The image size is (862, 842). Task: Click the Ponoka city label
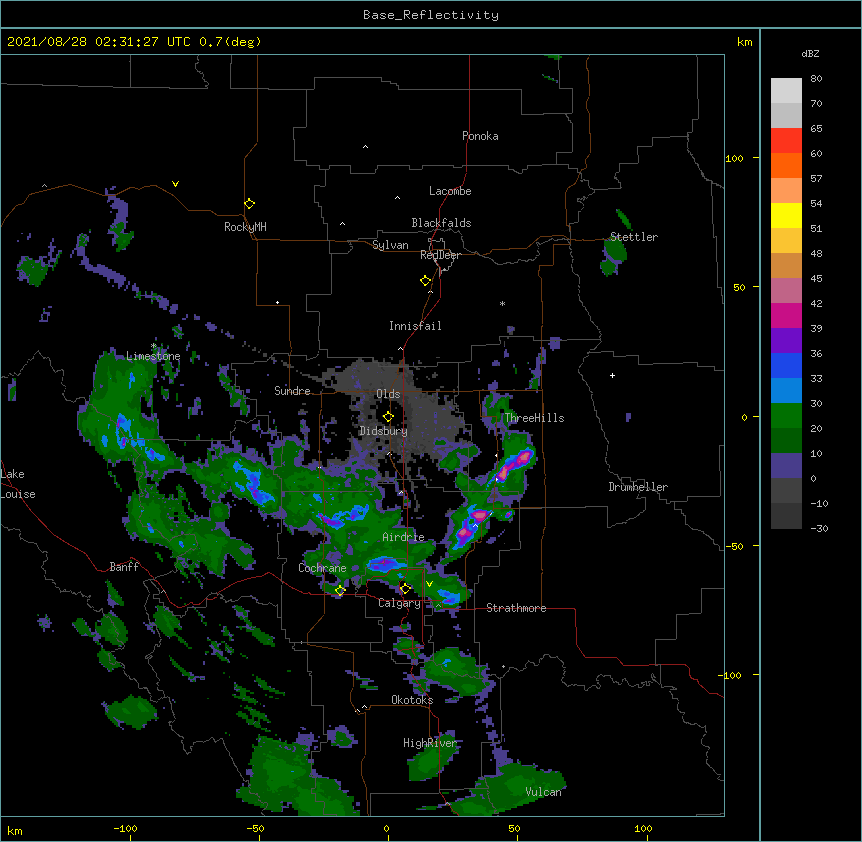[480, 136]
